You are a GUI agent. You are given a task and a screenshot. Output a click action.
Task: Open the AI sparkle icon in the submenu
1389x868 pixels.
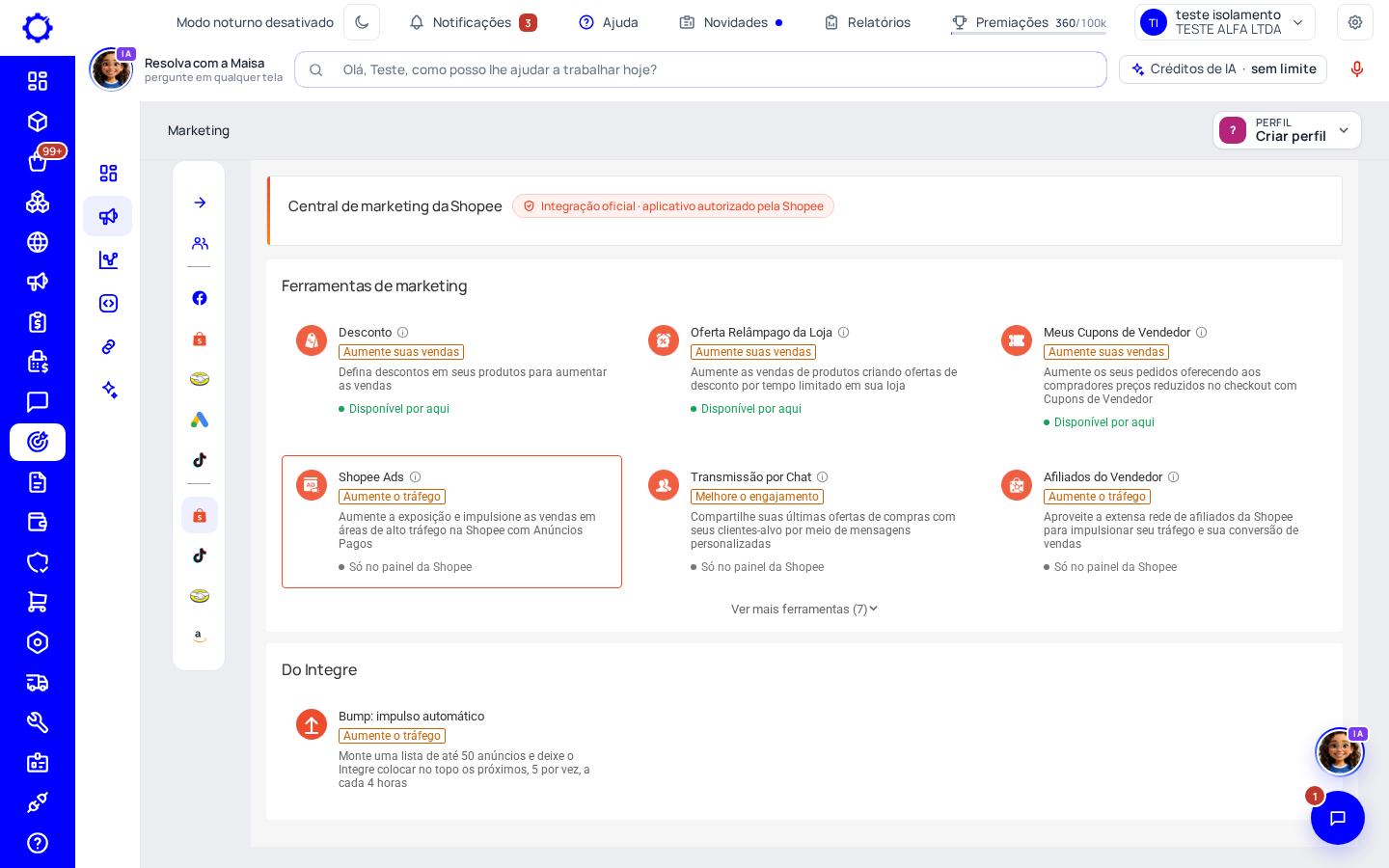tap(108, 390)
